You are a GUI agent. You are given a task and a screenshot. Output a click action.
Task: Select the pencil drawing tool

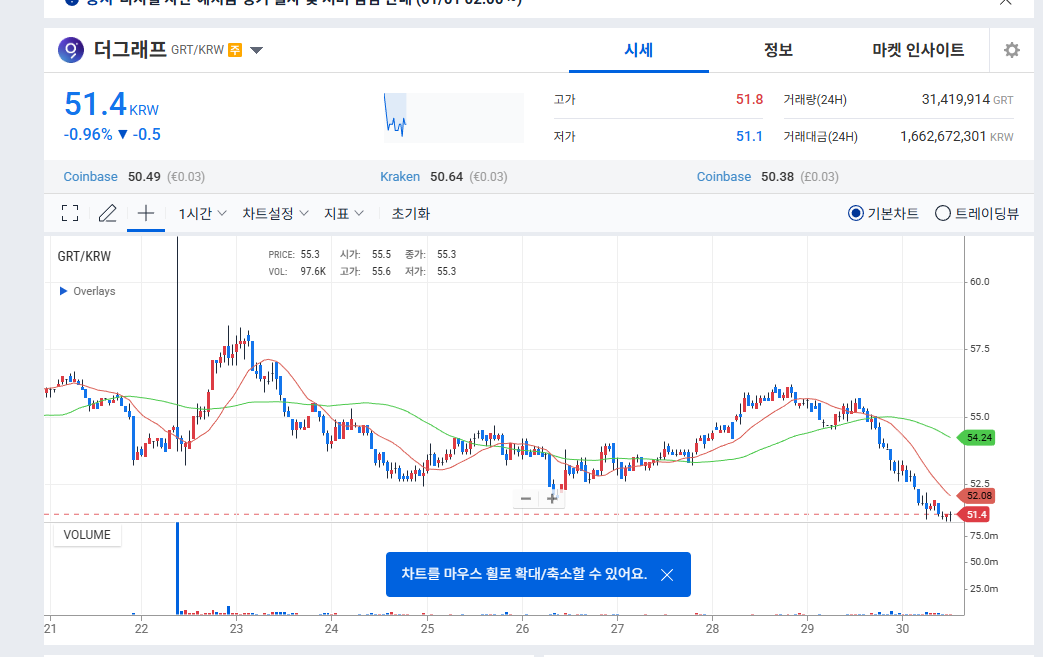[x=108, y=213]
